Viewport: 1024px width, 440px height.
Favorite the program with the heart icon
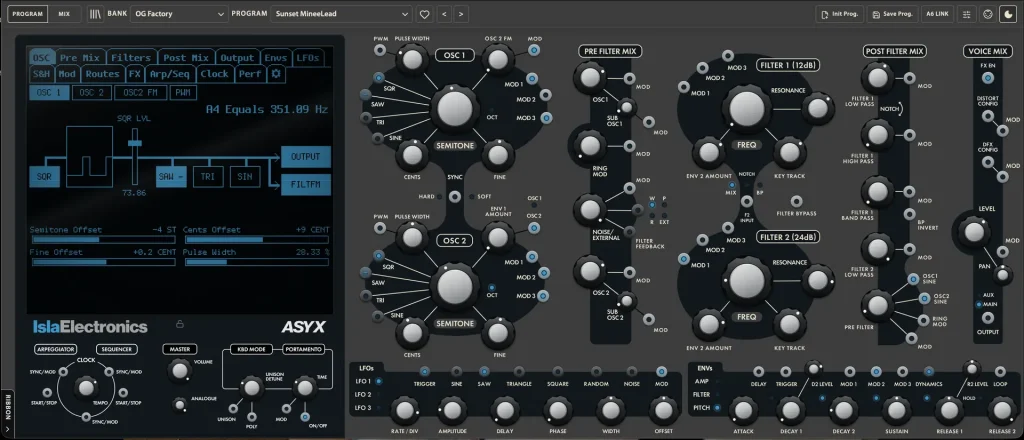coord(424,14)
